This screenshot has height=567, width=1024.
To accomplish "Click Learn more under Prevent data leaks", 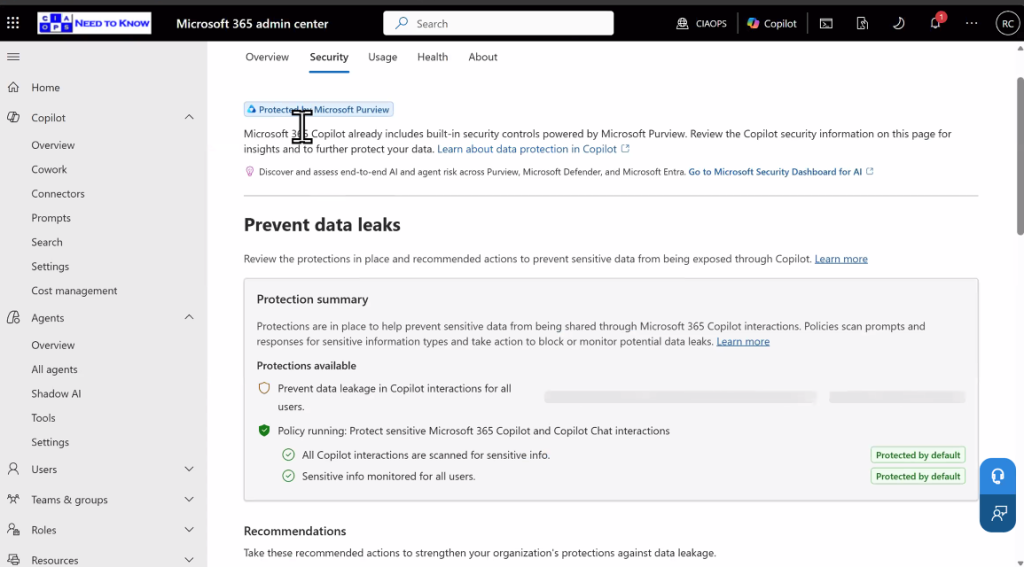I will 840,259.
